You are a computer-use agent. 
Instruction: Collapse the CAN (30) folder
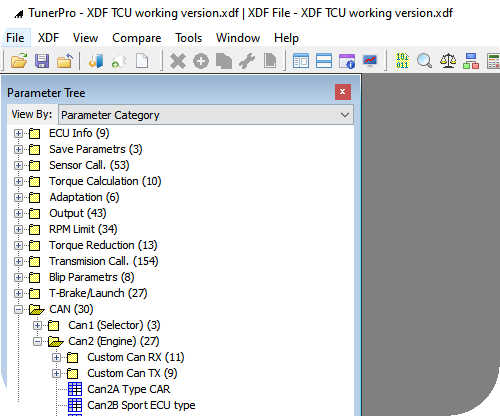point(18,309)
